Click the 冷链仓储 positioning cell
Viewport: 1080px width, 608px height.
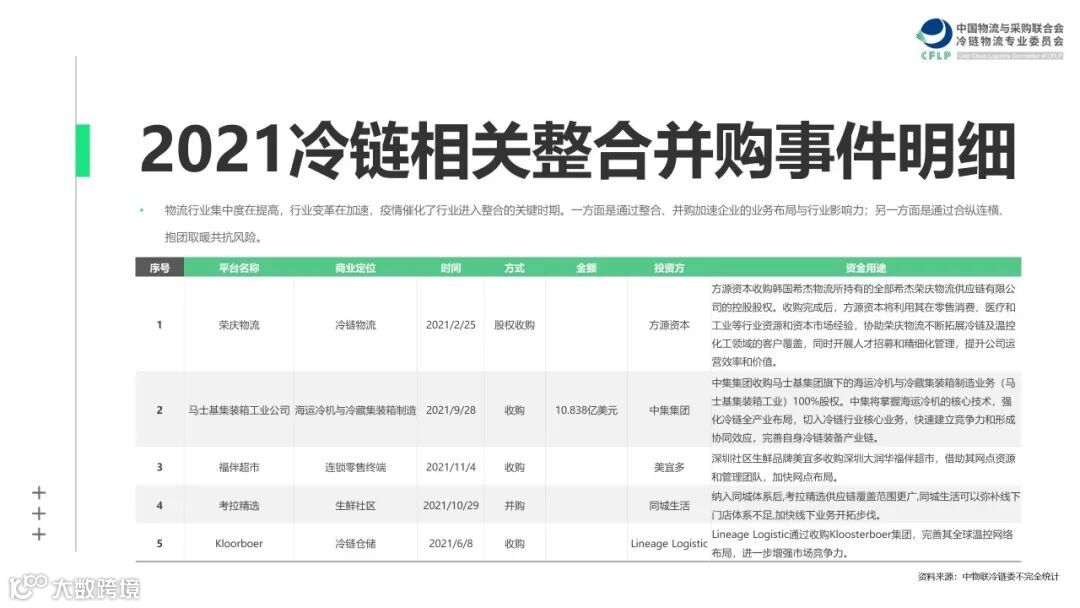[x=355, y=543]
